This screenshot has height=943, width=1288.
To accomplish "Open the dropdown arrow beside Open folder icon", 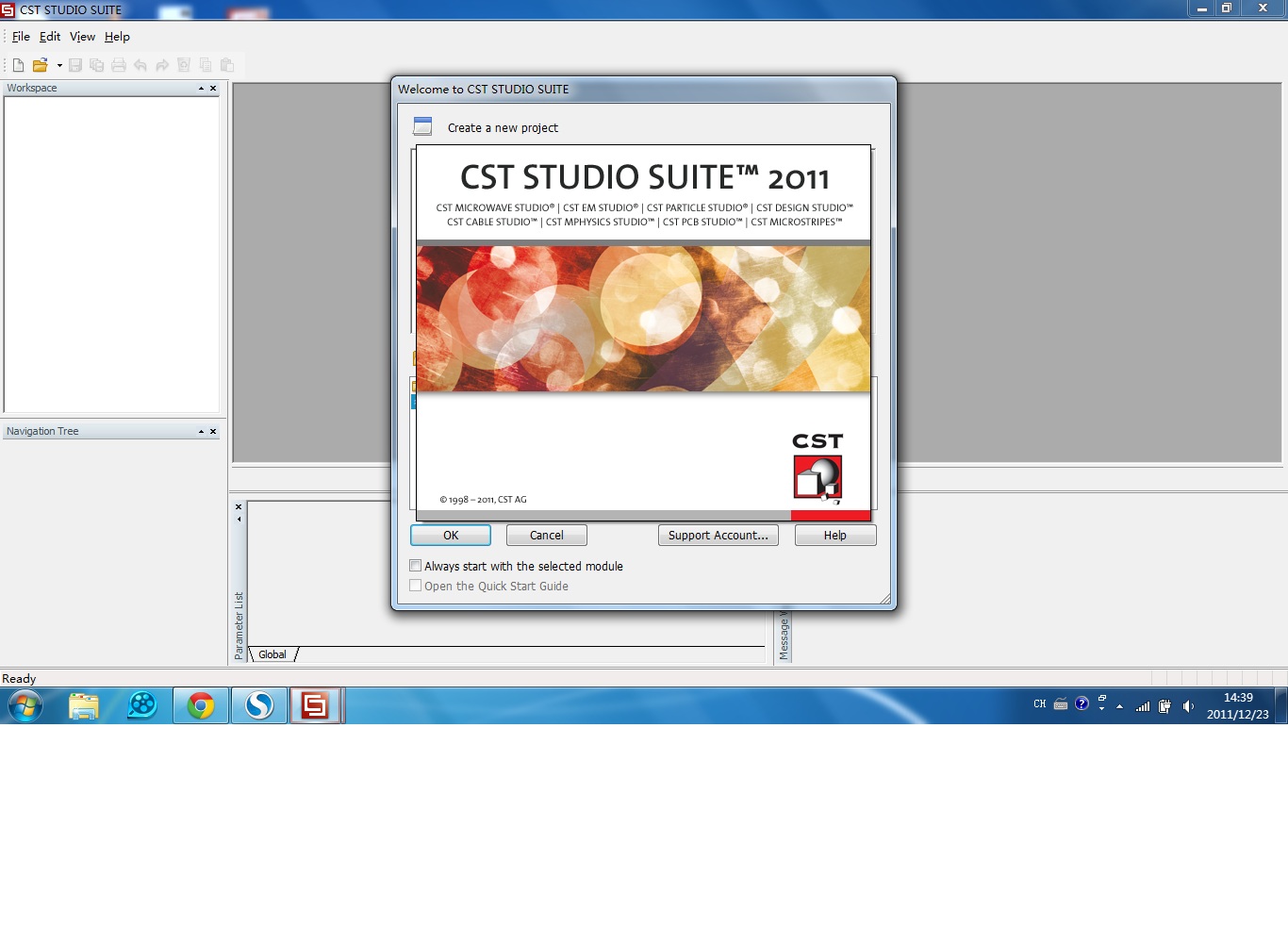I will coord(59,65).
